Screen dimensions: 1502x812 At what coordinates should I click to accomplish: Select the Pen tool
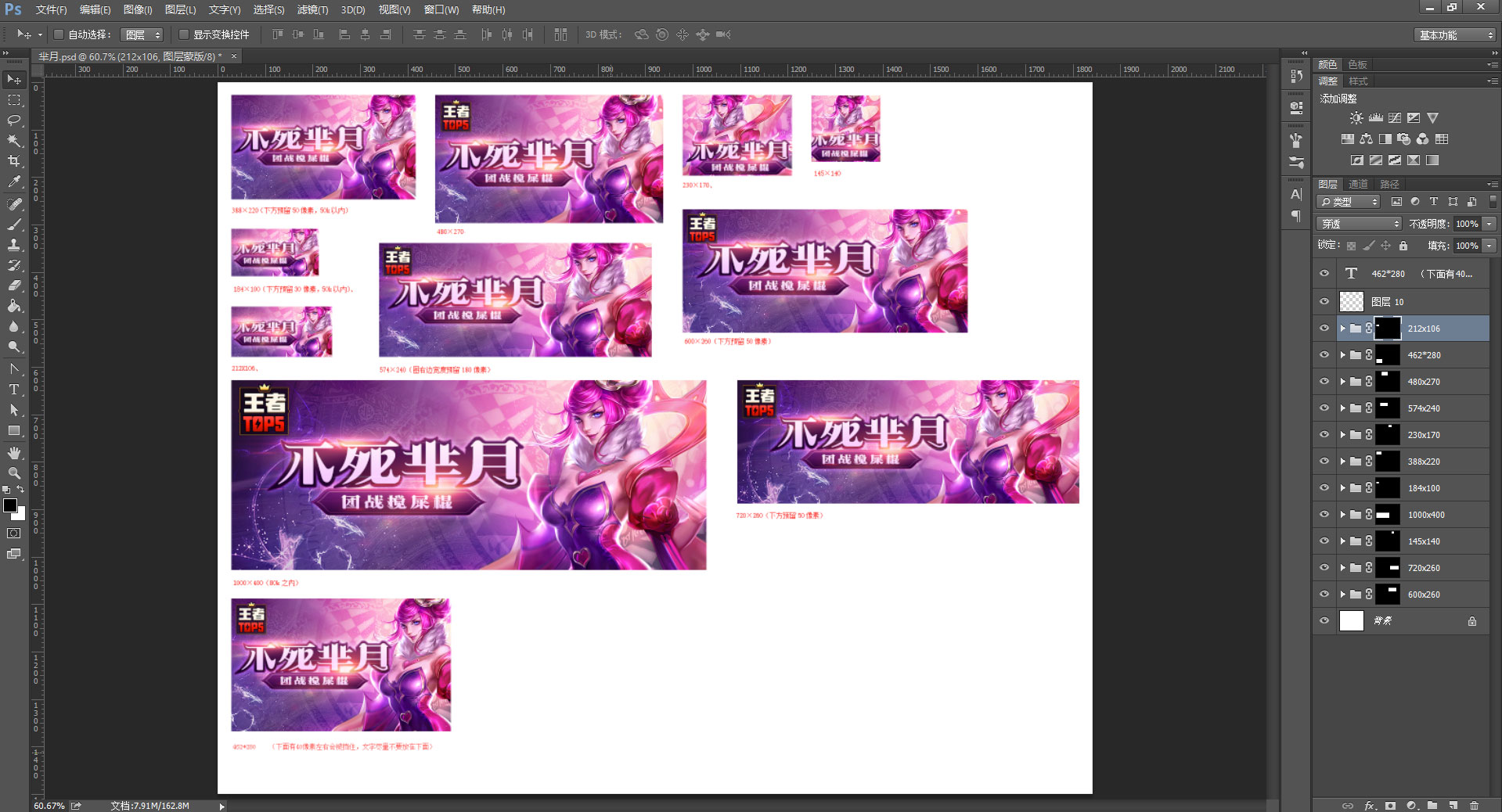[x=14, y=368]
